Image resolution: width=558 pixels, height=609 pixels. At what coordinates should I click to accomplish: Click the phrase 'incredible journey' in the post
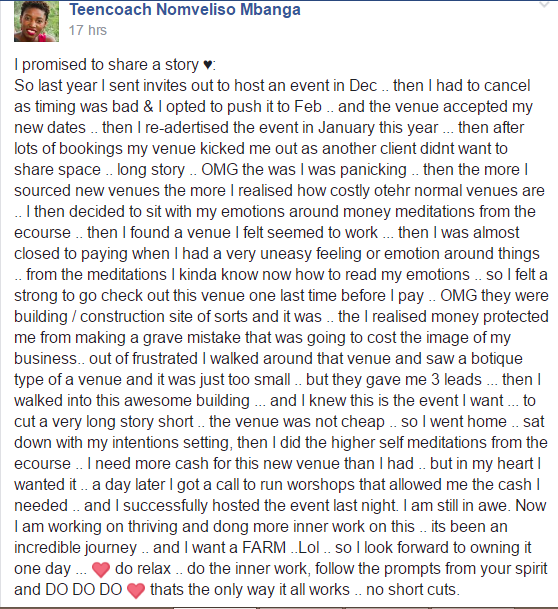click(75, 548)
